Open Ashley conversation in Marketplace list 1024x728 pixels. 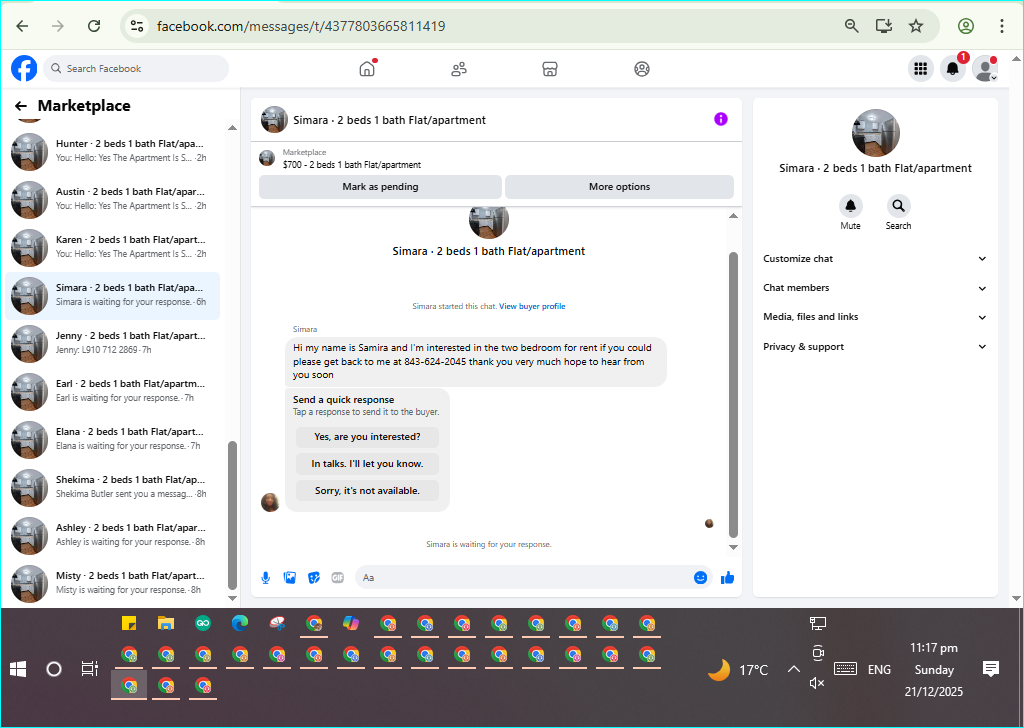112,535
